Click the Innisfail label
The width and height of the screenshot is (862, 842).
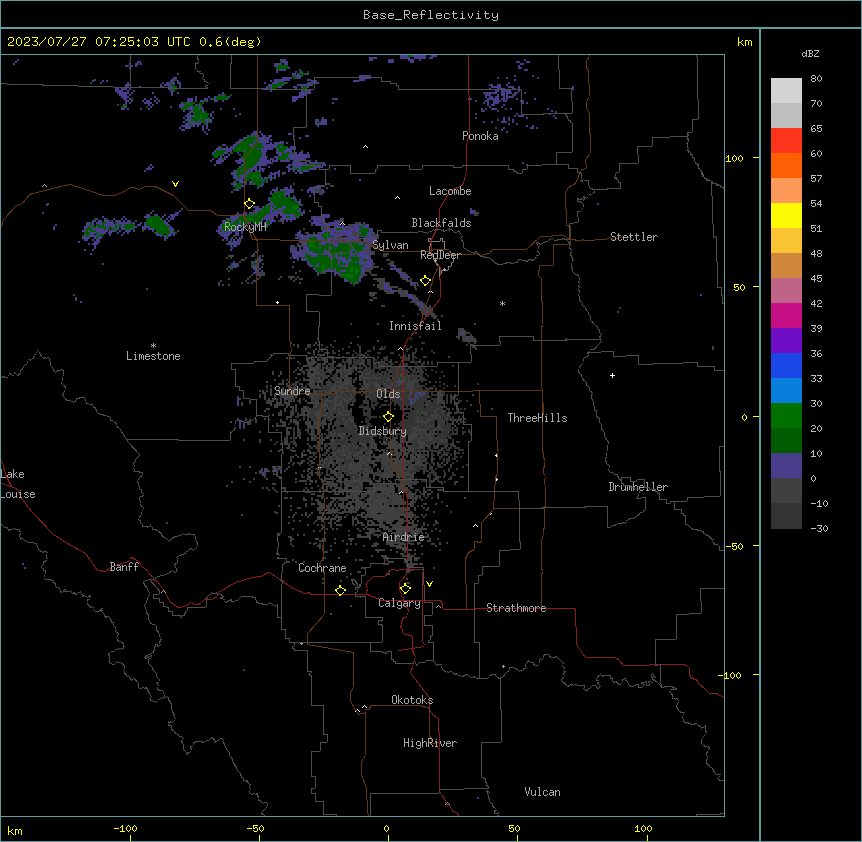pos(415,326)
